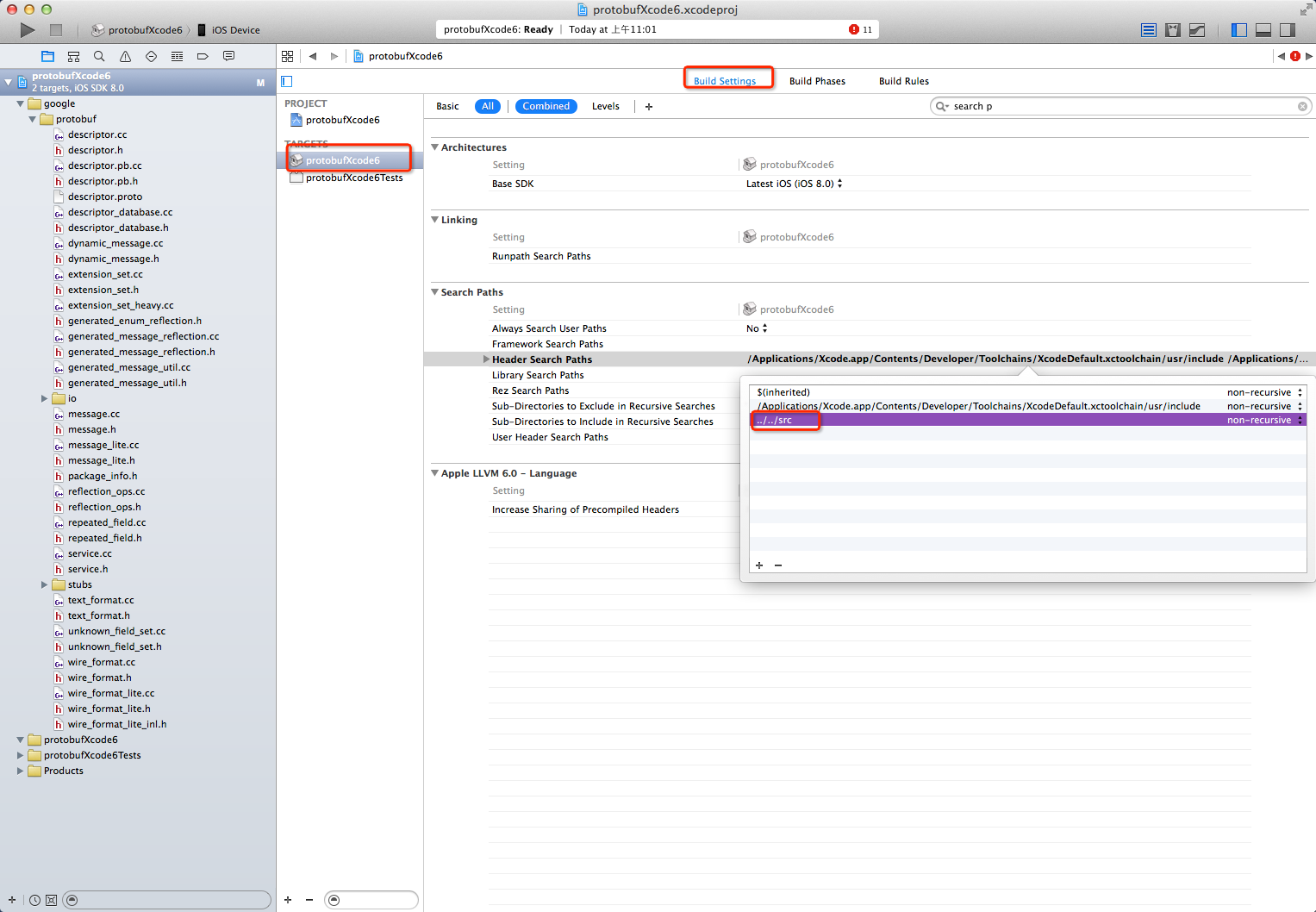This screenshot has height=912, width=1316.
Task: Stop the running build
Action: click(56, 30)
